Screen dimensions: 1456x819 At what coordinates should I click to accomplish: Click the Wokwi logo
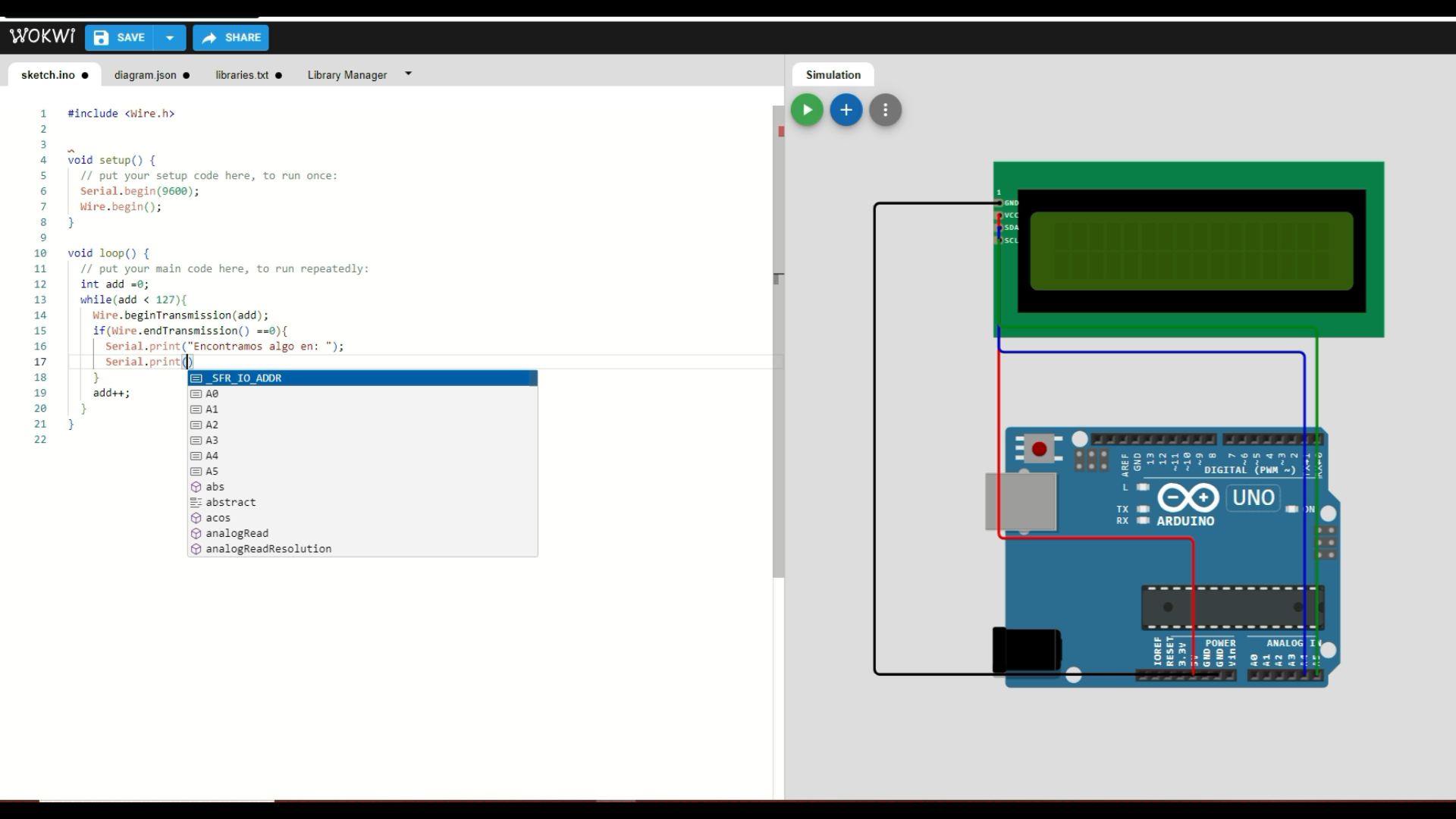(x=42, y=36)
